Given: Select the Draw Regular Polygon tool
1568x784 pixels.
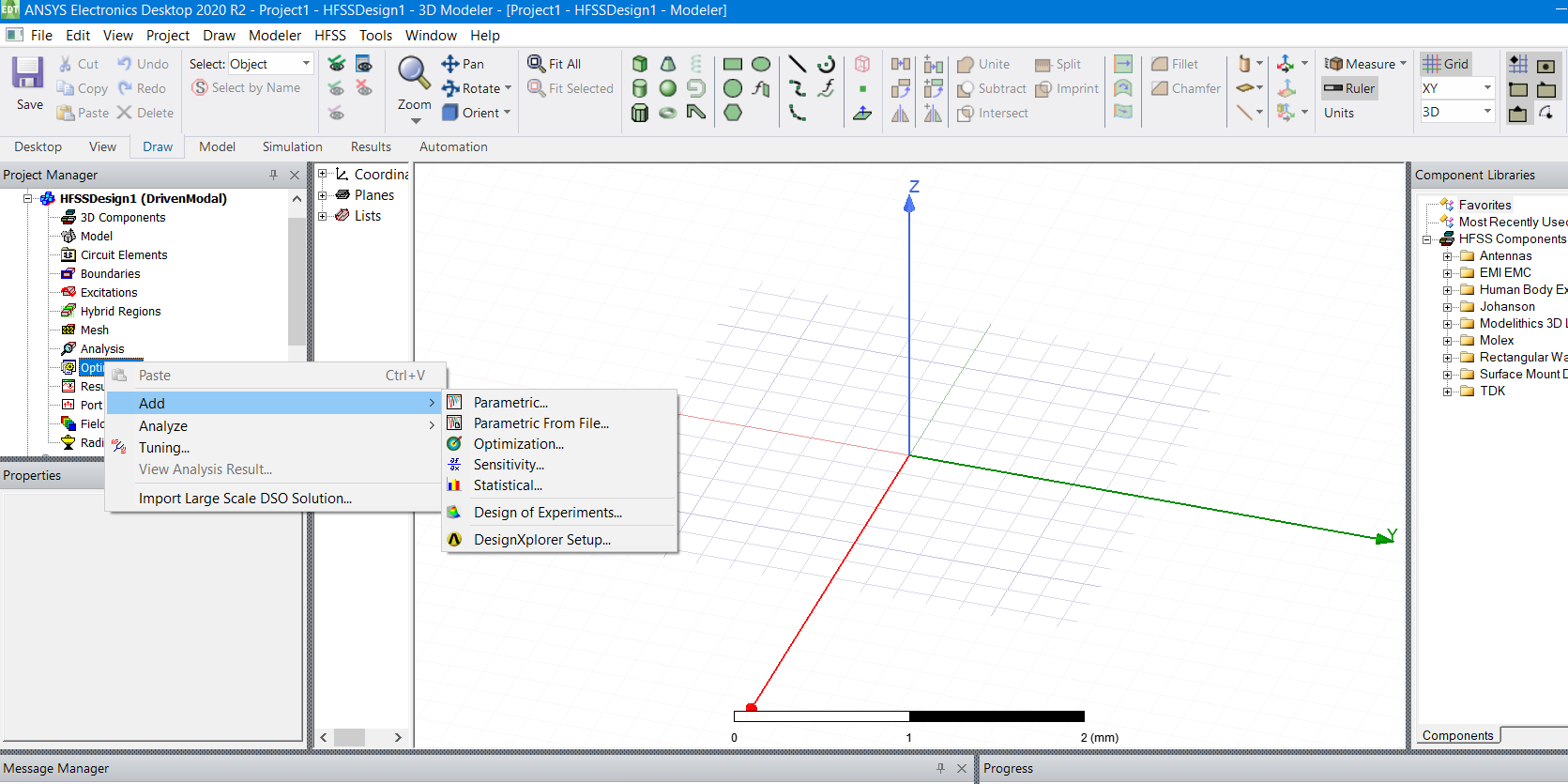Looking at the screenshot, I should [733, 113].
